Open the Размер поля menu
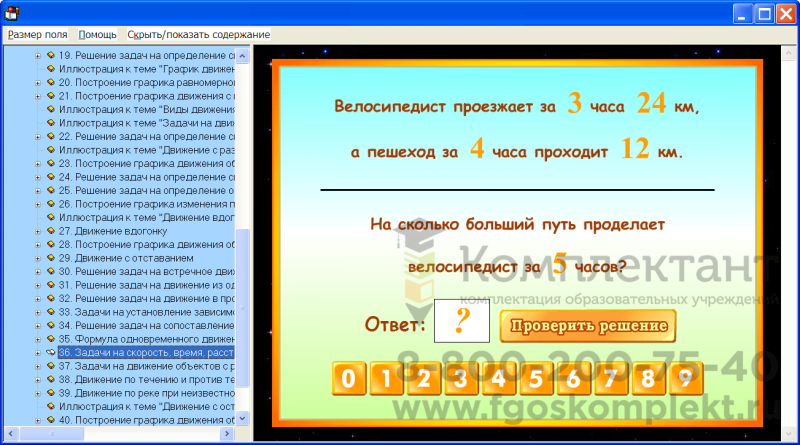Screen dimensions: 800x445 (x=37, y=34)
